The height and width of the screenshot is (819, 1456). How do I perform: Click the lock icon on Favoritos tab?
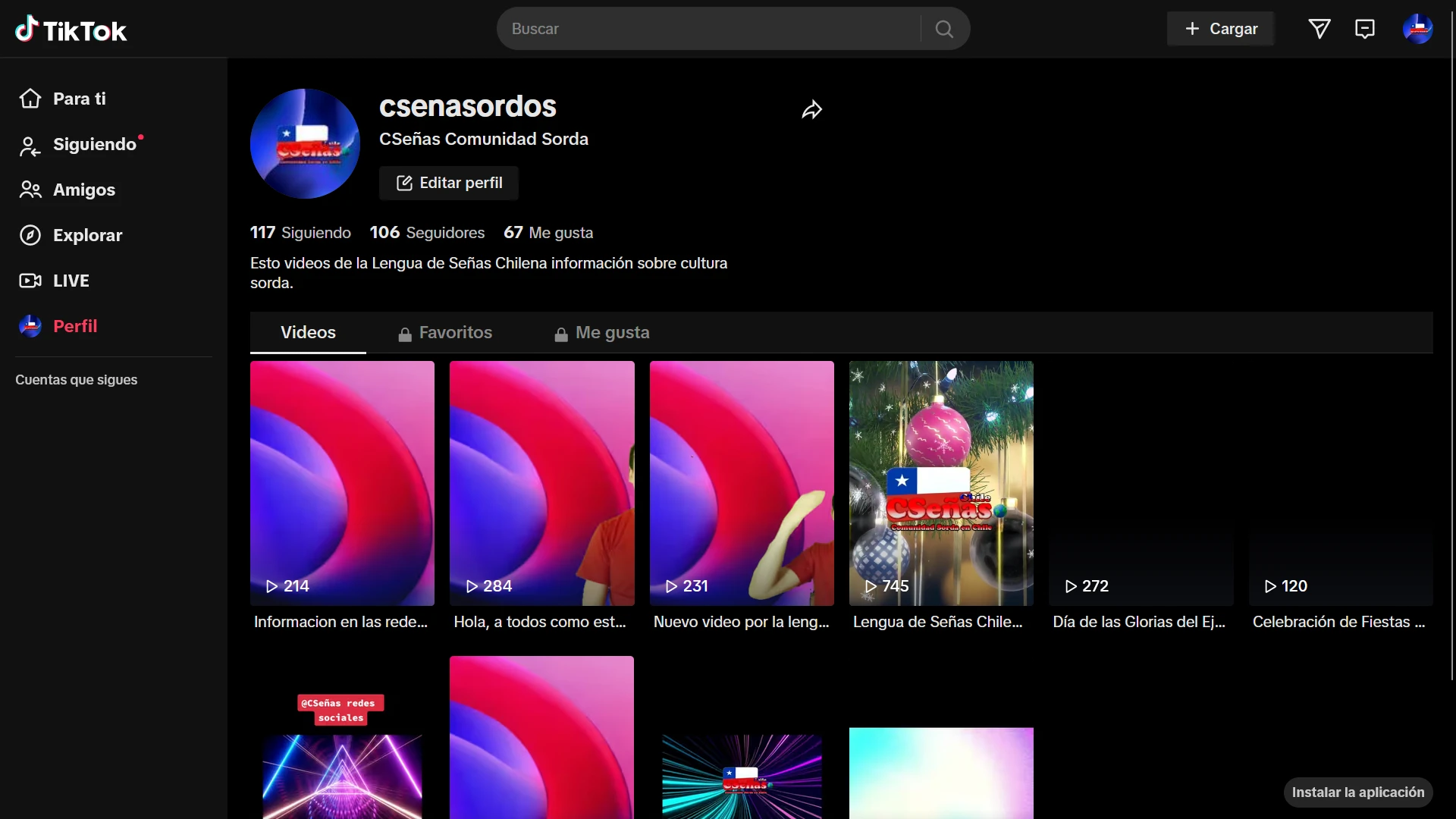(405, 334)
